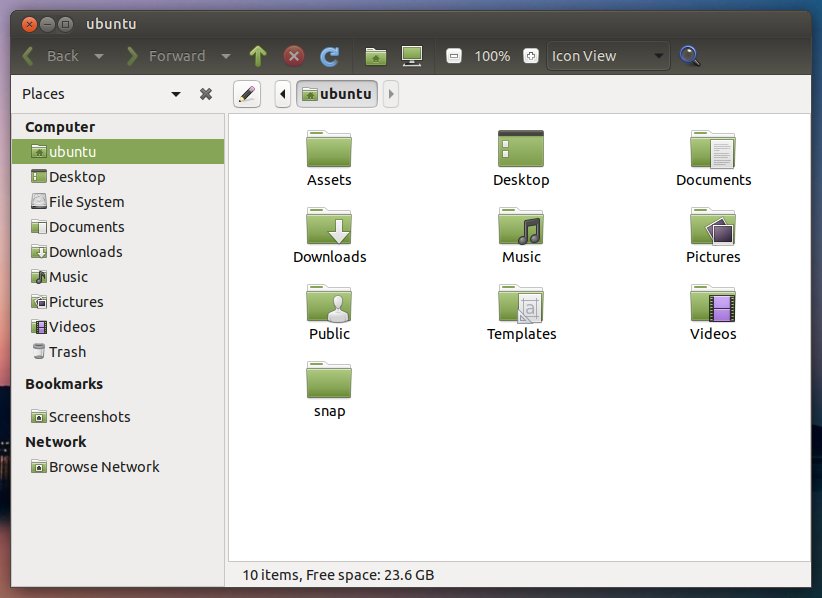Open Screenshots bookmark in sidebar
The image size is (822, 598).
[118, 417]
